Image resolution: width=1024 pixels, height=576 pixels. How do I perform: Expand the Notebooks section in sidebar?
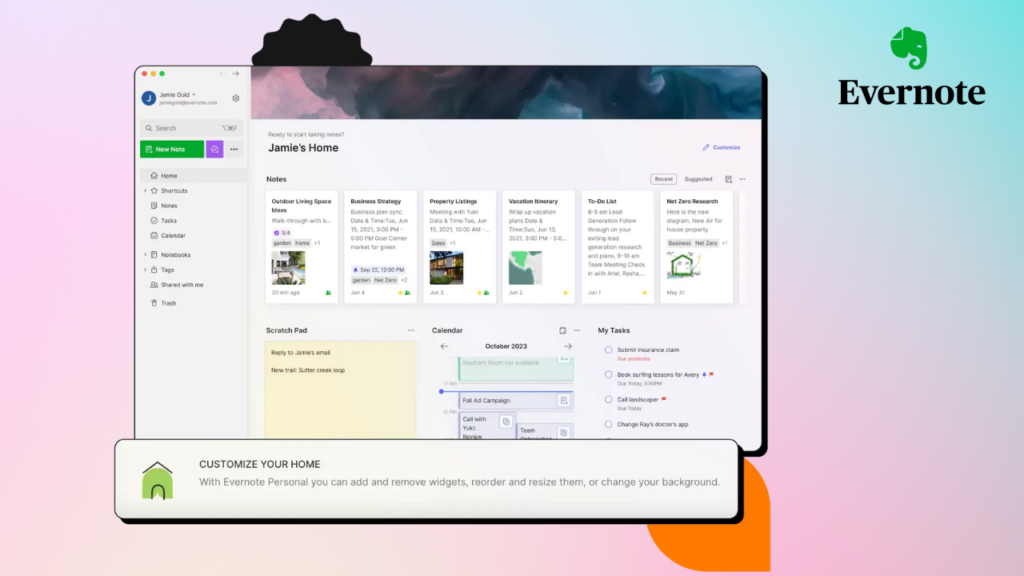tap(145, 255)
